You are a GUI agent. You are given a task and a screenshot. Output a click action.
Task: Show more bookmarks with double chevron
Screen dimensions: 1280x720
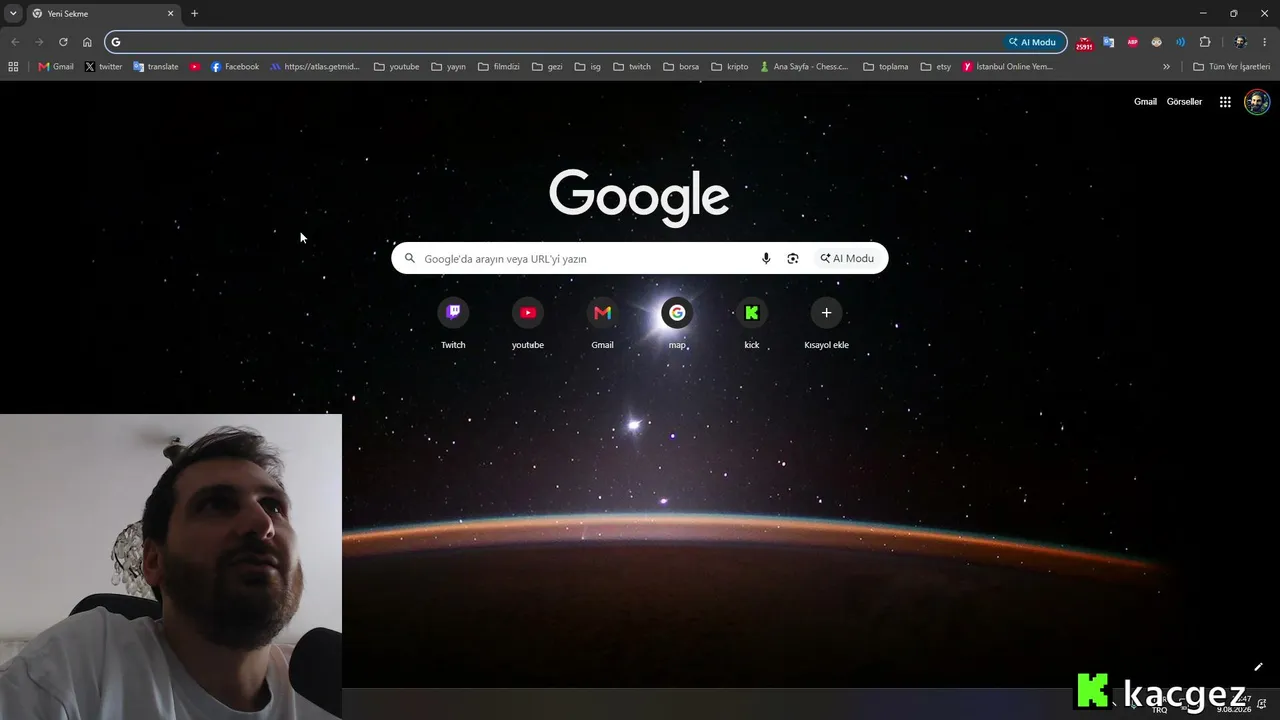[x=1166, y=67]
